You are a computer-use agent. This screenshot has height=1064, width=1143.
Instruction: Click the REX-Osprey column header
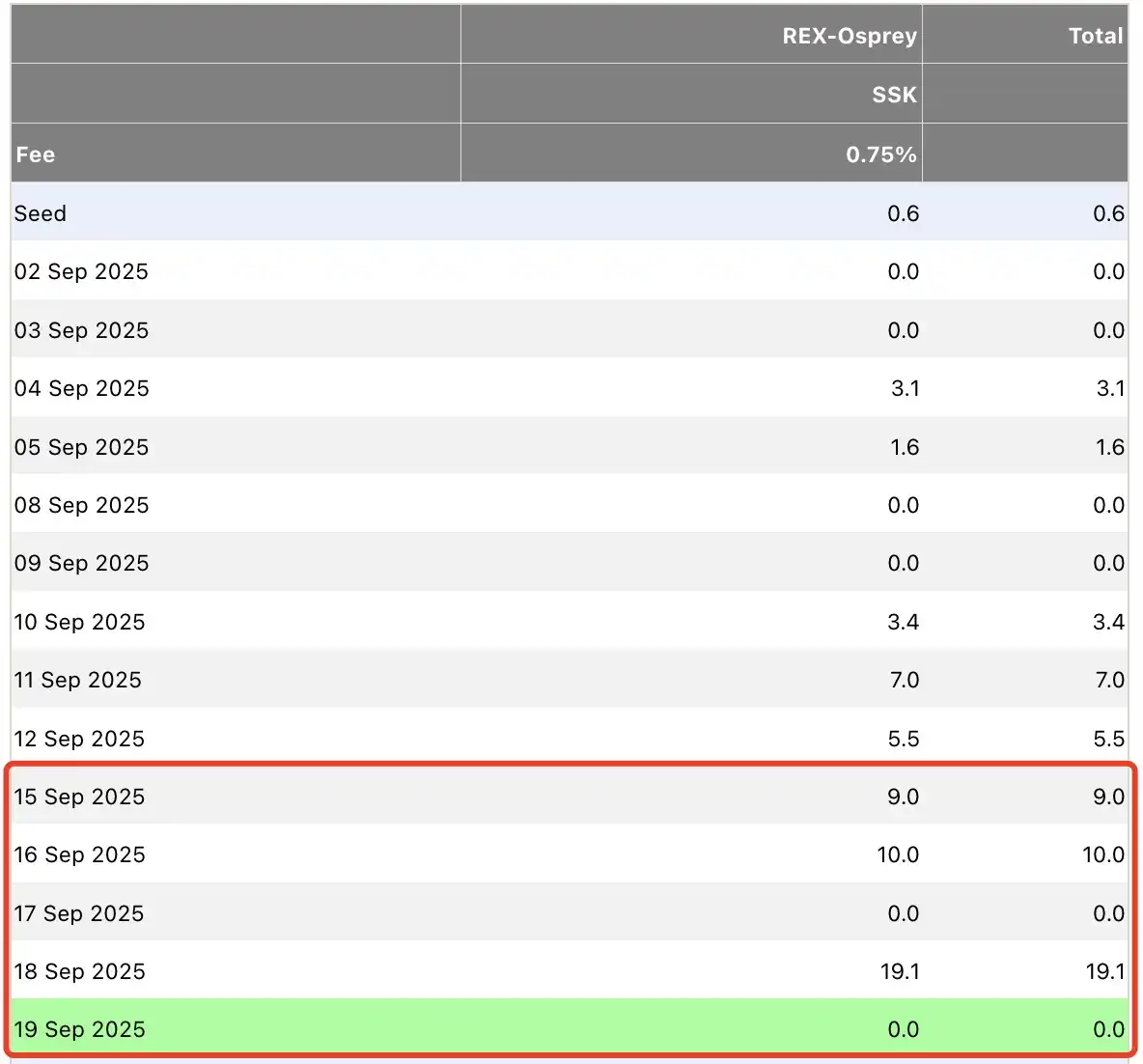[849, 36]
